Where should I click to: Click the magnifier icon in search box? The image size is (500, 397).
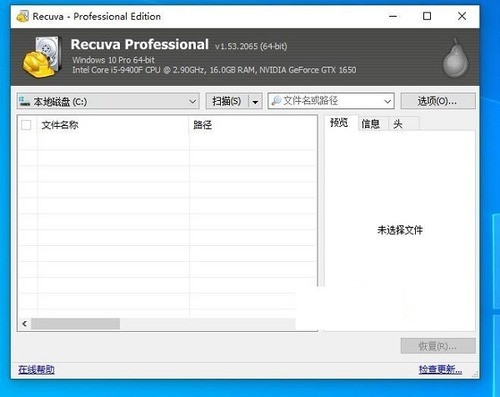tap(276, 101)
